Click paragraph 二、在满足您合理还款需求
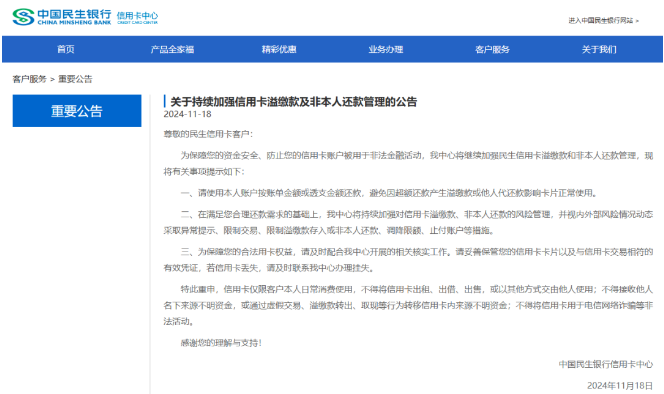 point(408,222)
